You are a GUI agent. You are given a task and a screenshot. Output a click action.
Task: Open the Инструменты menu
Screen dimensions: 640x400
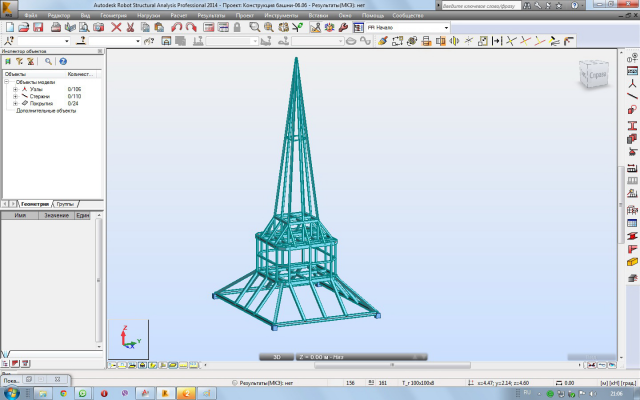click(x=281, y=16)
